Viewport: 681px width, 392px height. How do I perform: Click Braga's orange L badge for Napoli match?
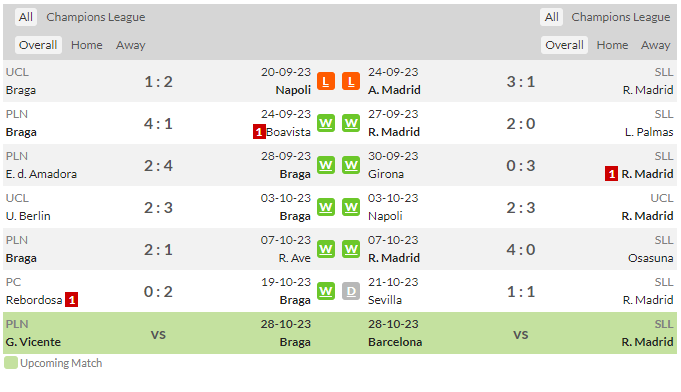click(x=326, y=81)
